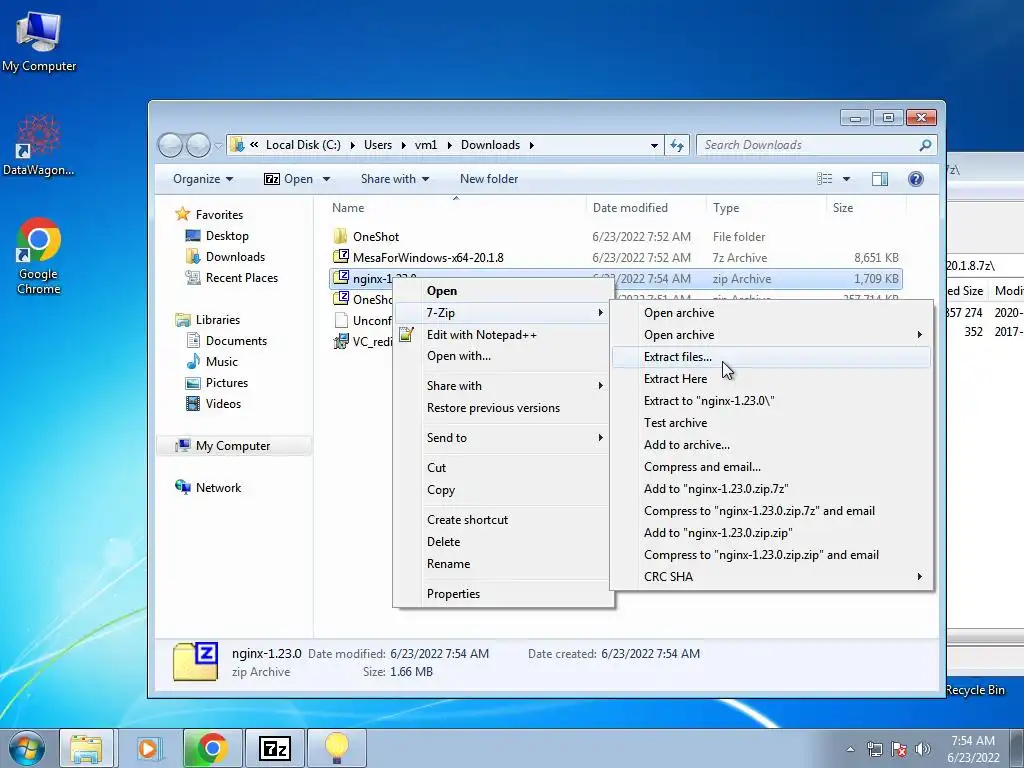
Task: Expand the CRC SHA submenu
Action: (x=771, y=577)
